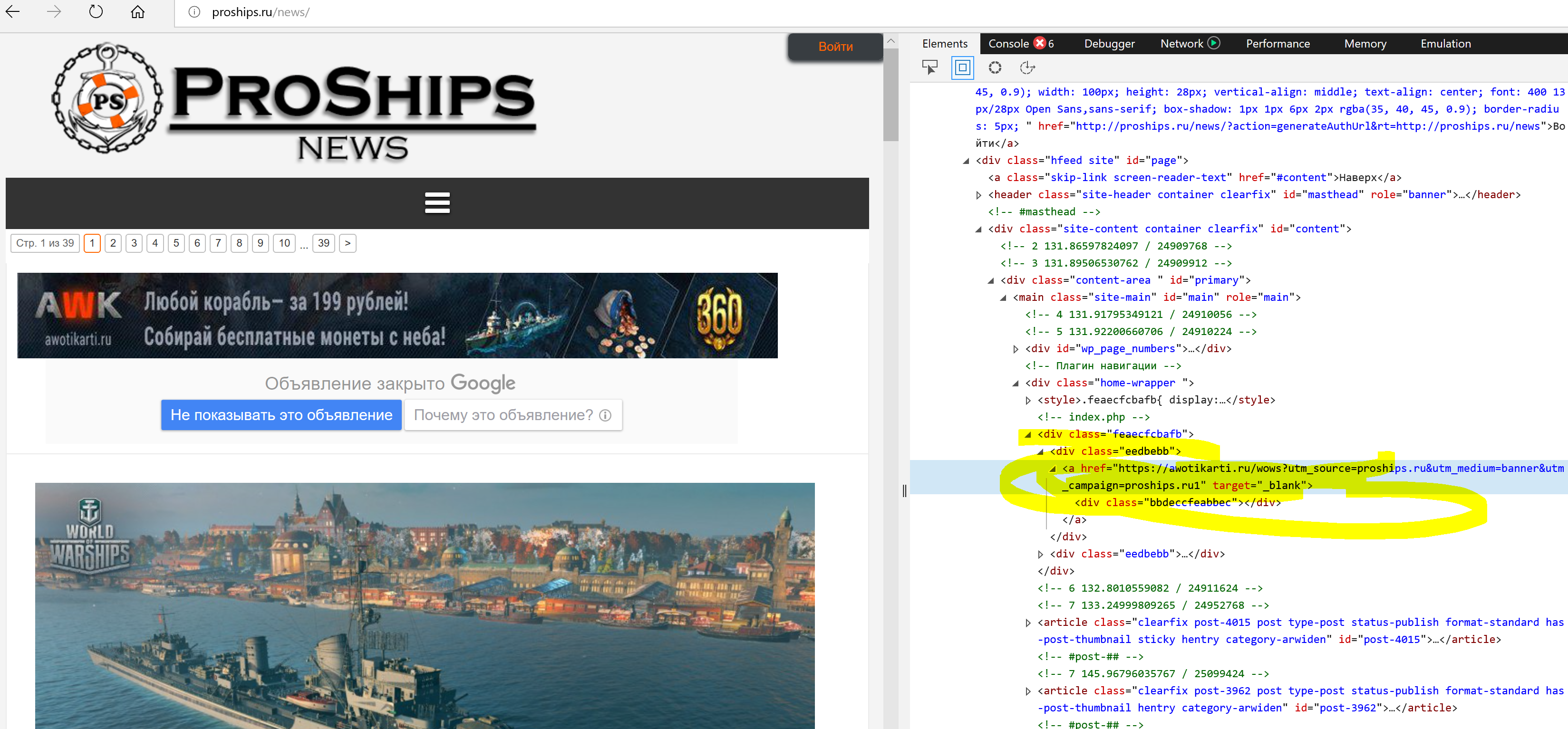Switch to the Network tab
This screenshot has height=729, width=1568.
click(1181, 43)
